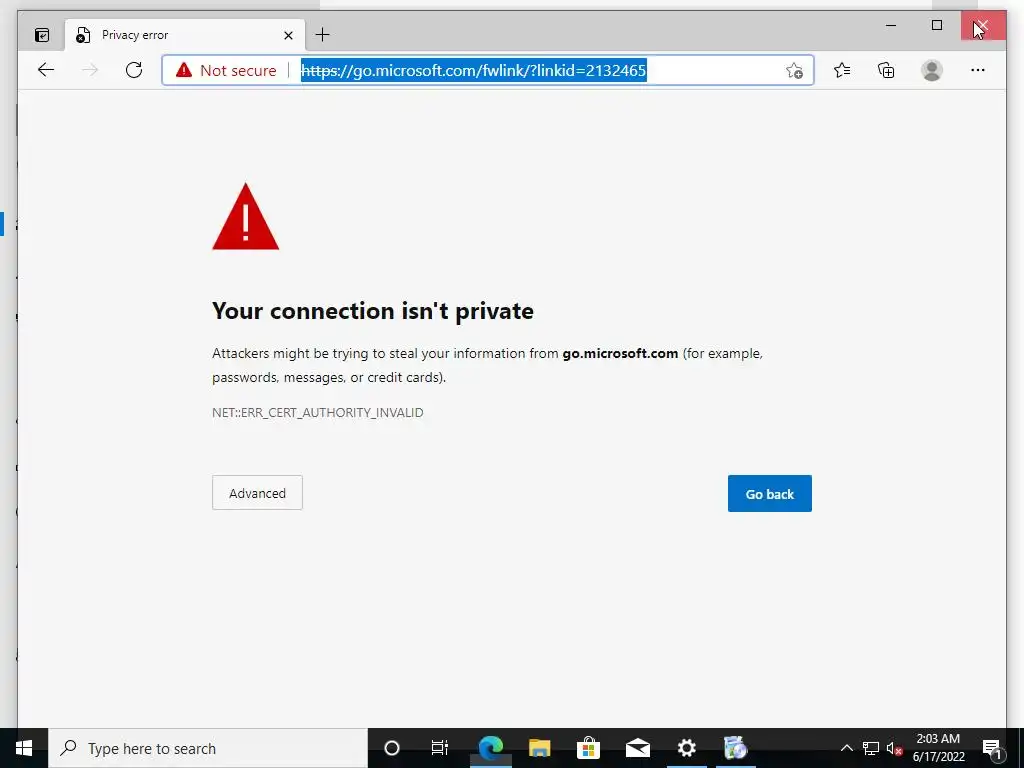Open the notification center icon
1024x768 pixels.
[993, 748]
